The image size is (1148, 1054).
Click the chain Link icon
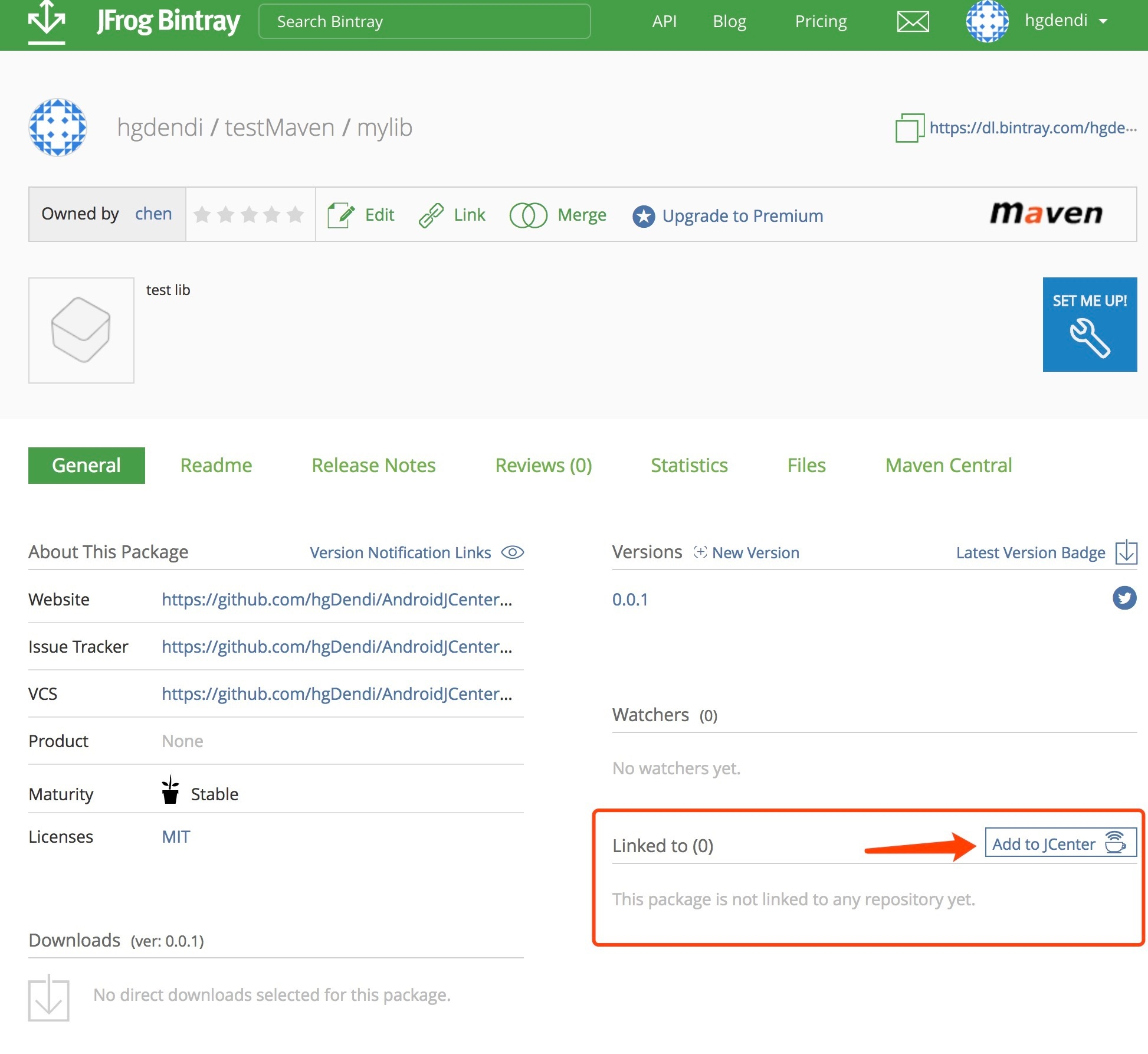tap(431, 215)
